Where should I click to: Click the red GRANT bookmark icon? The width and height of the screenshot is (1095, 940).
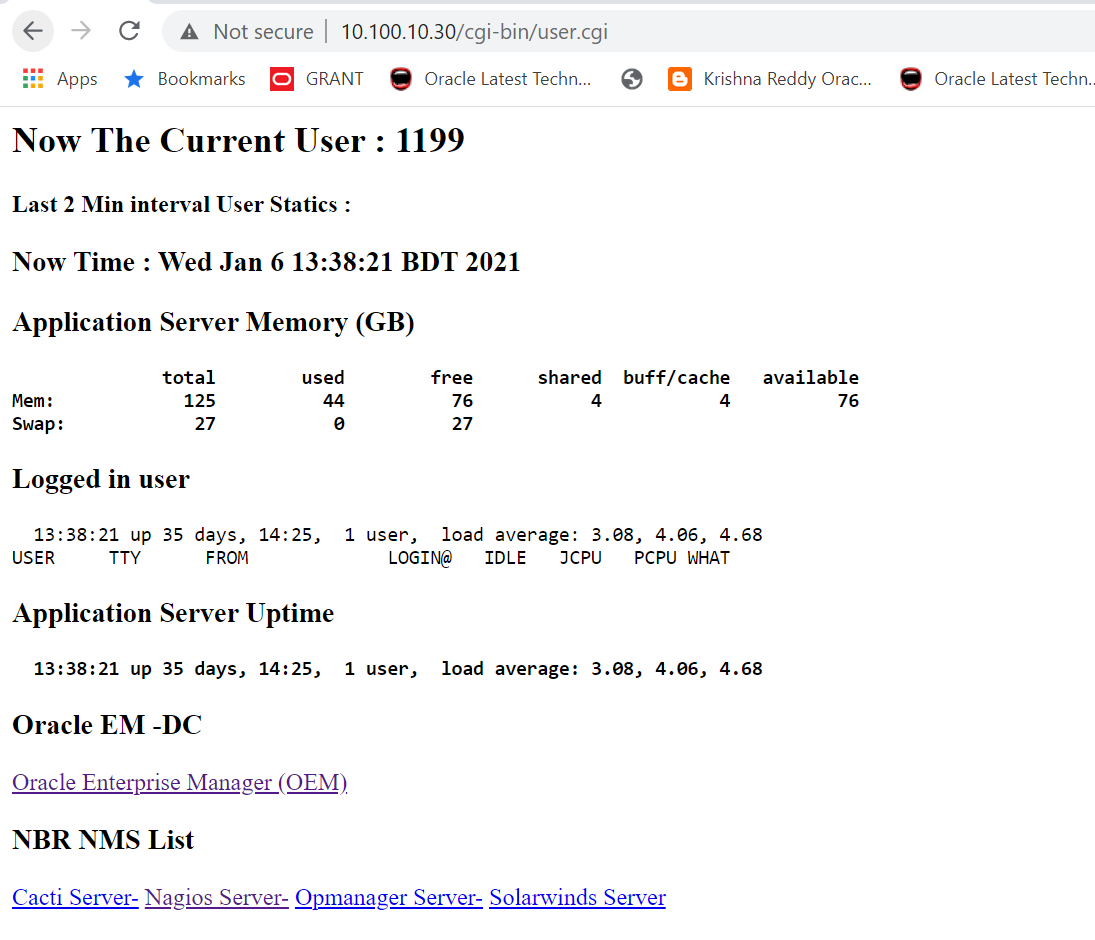coord(282,79)
